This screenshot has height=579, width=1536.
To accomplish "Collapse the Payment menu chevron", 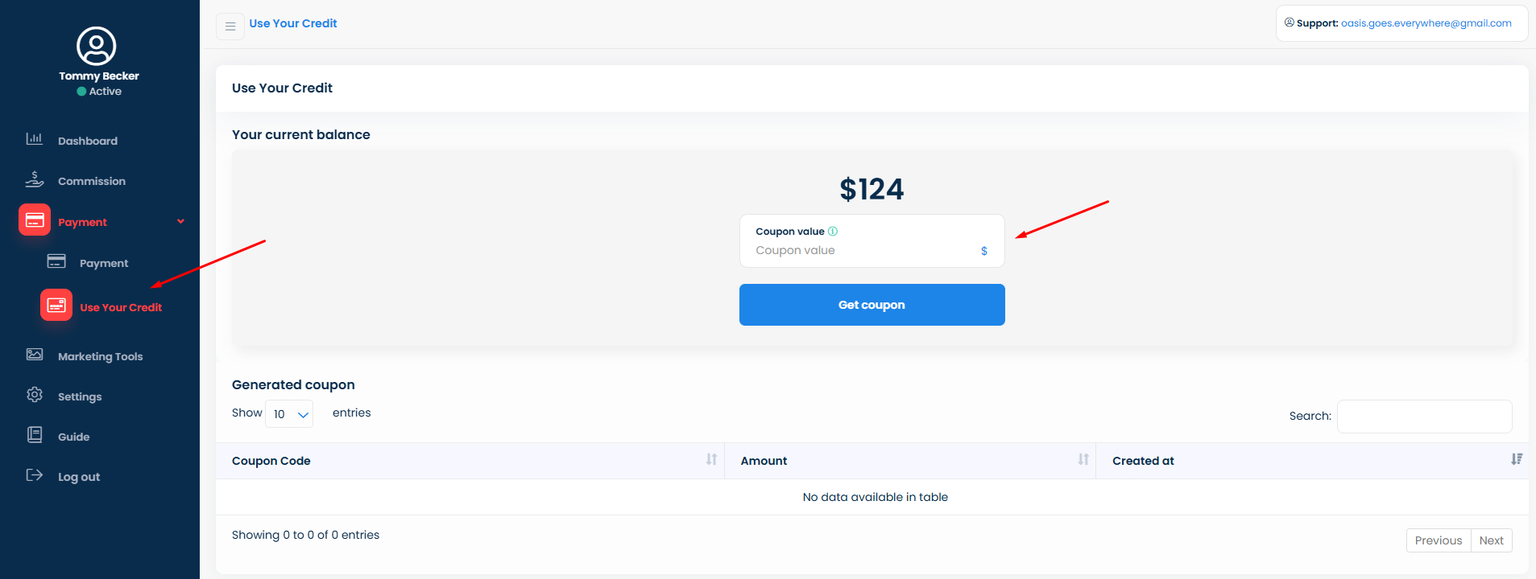I will (181, 221).
